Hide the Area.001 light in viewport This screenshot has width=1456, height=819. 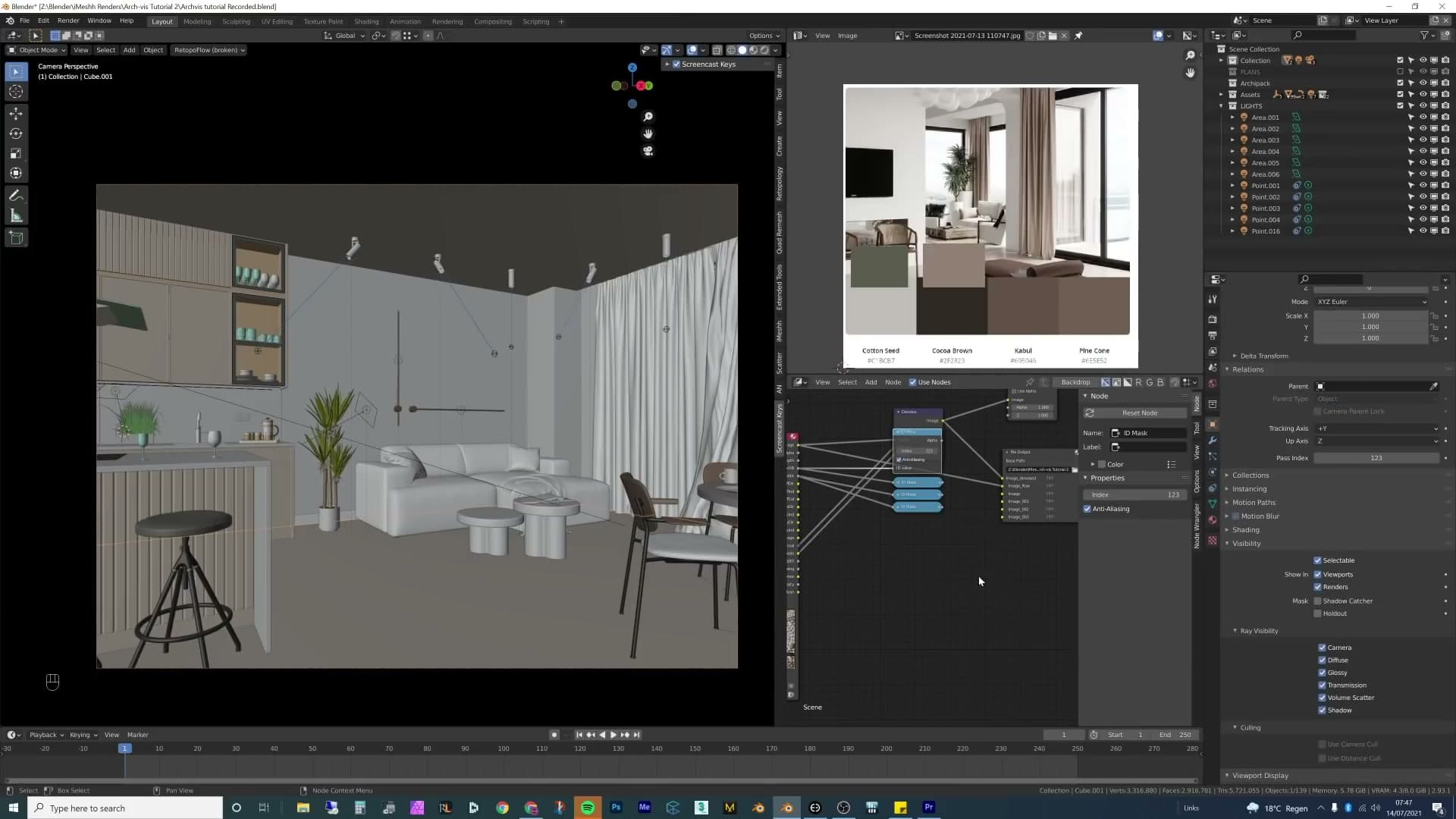coord(1423,118)
